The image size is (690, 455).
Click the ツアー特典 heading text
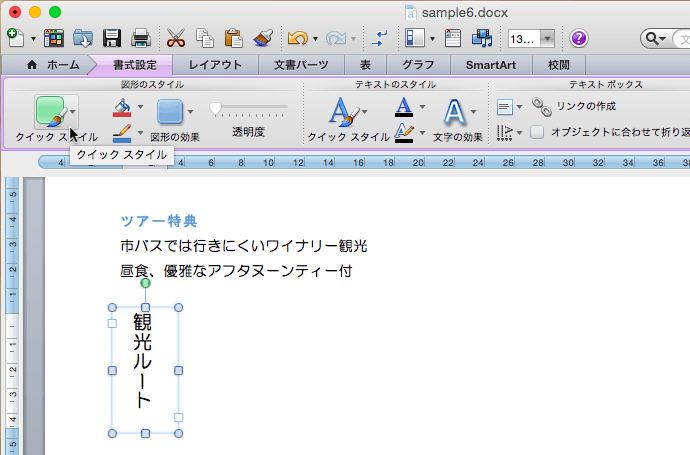(x=159, y=221)
